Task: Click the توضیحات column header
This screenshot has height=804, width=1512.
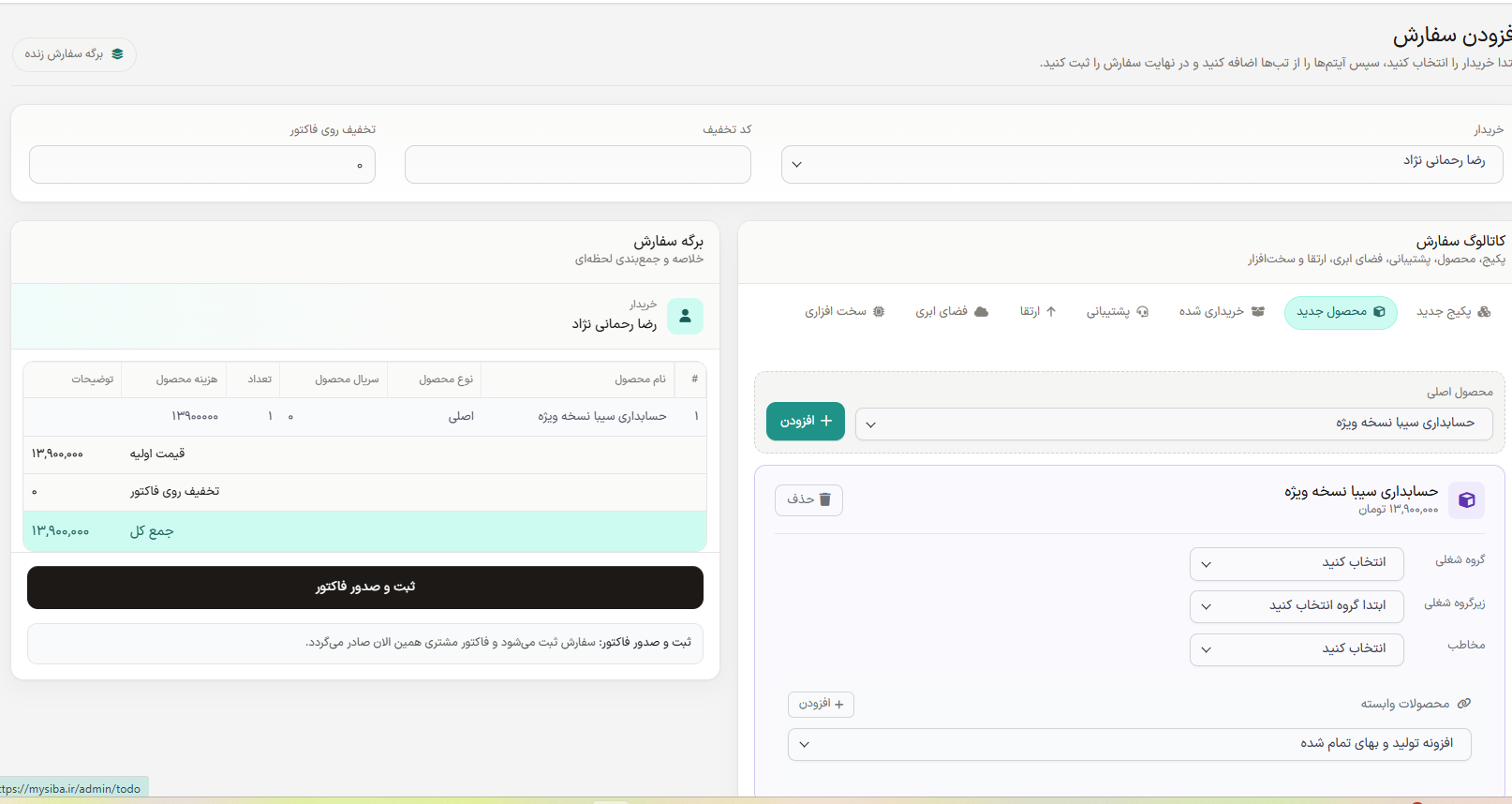Action: pos(93,380)
